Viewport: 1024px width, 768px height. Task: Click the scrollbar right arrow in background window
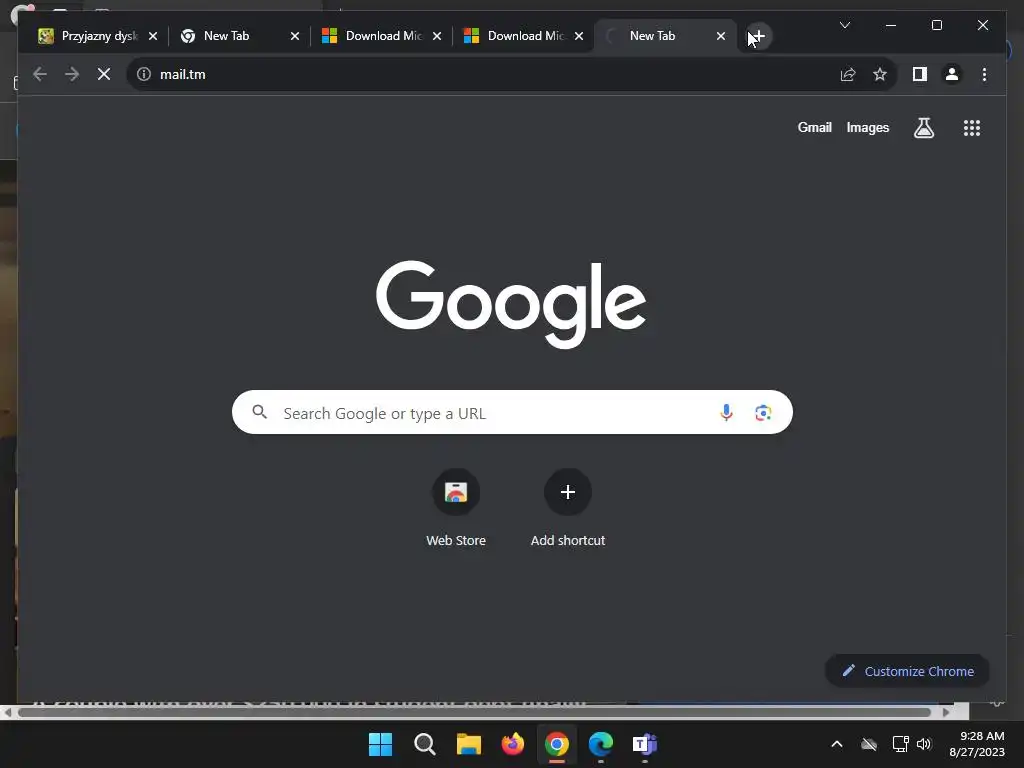point(946,712)
